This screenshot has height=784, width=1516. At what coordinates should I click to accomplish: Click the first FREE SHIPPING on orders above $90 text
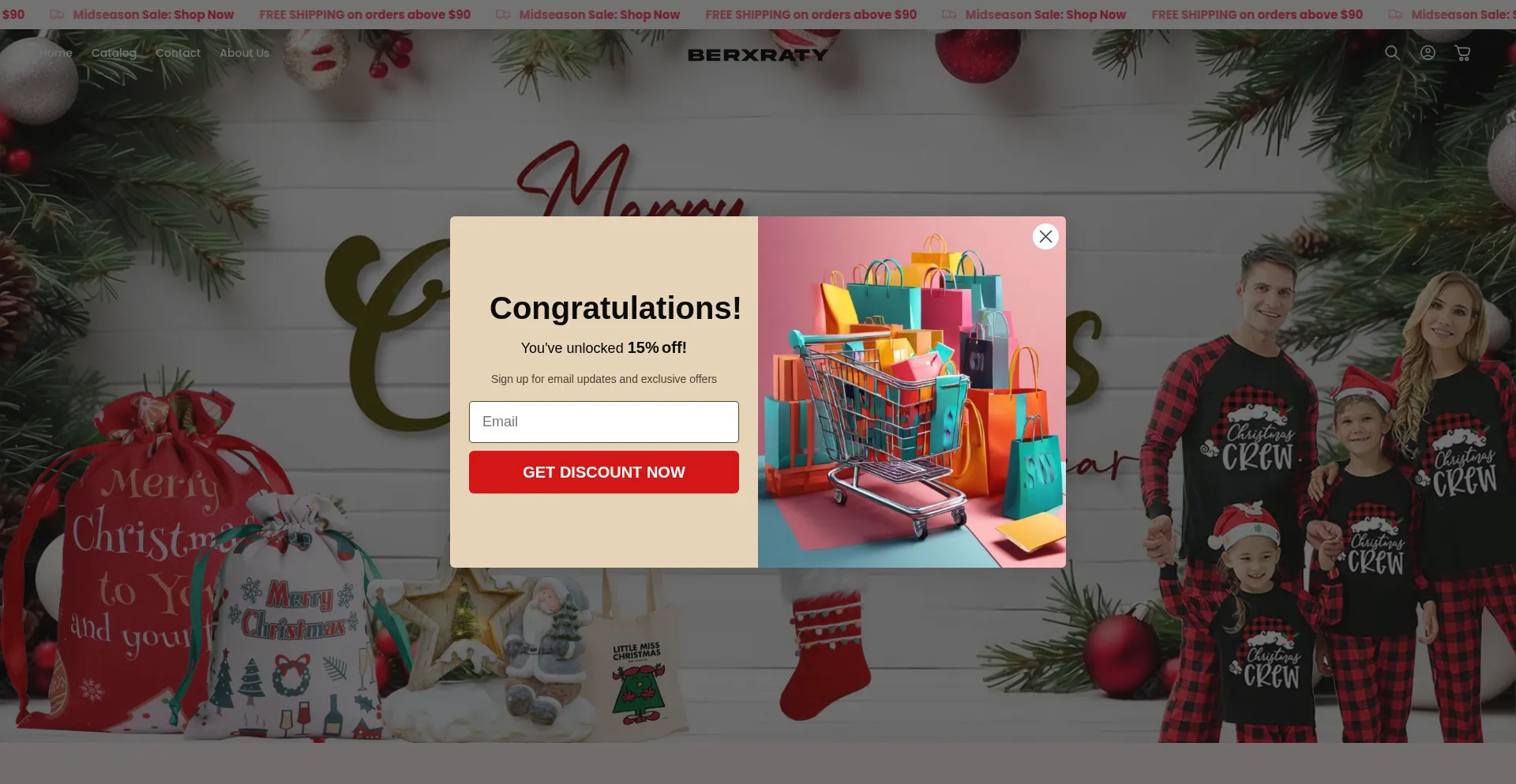point(365,14)
